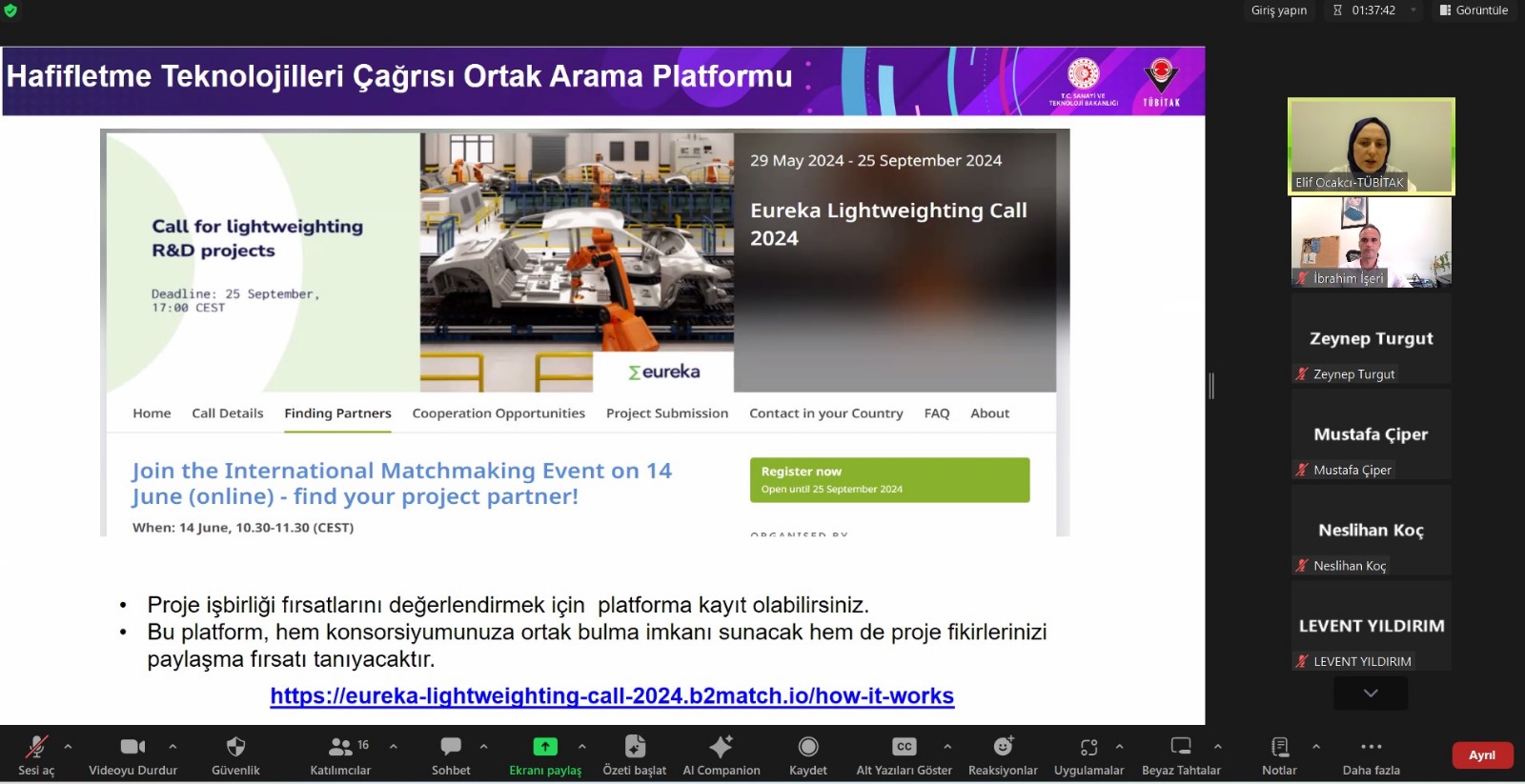Expand share options arrow beside Ekranı paylaş
Screen dimensions: 1525x784
[582, 747]
